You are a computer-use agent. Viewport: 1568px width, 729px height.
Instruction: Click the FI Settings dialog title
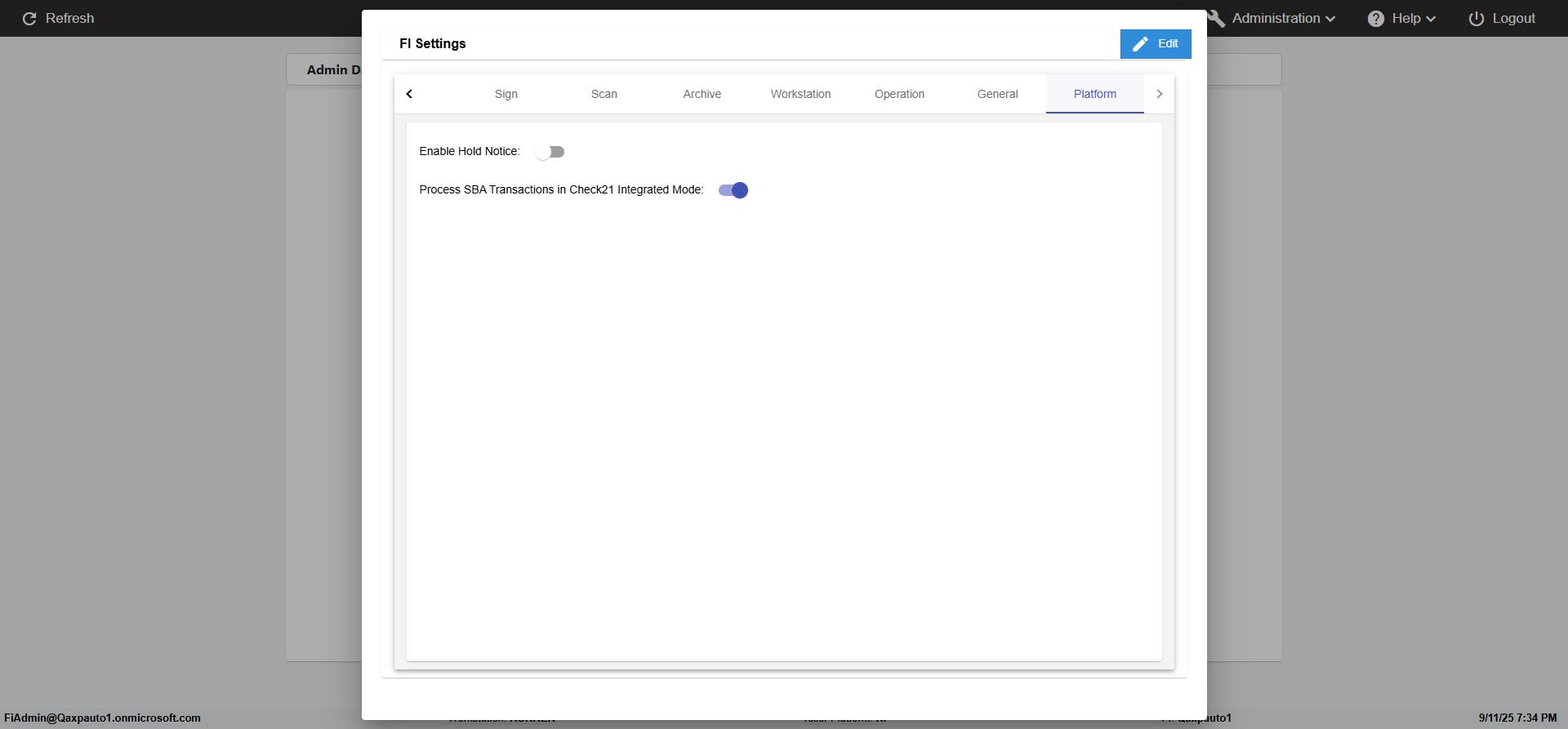433,43
